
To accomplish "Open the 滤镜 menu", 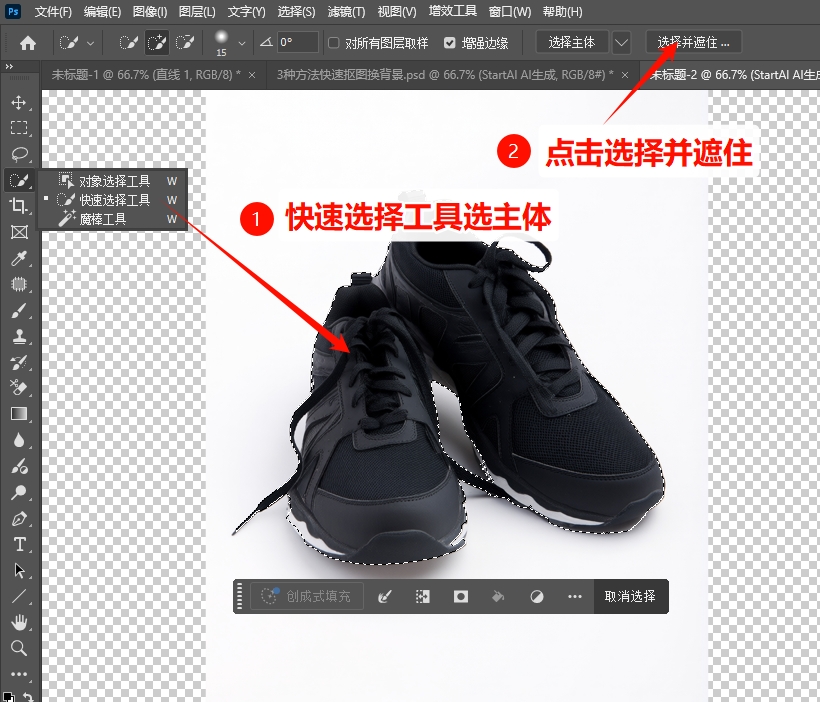I will click(x=345, y=11).
